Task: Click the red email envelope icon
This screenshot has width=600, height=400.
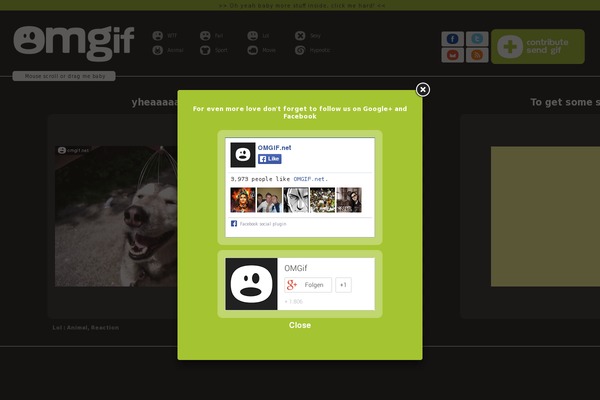Action: [x=453, y=55]
